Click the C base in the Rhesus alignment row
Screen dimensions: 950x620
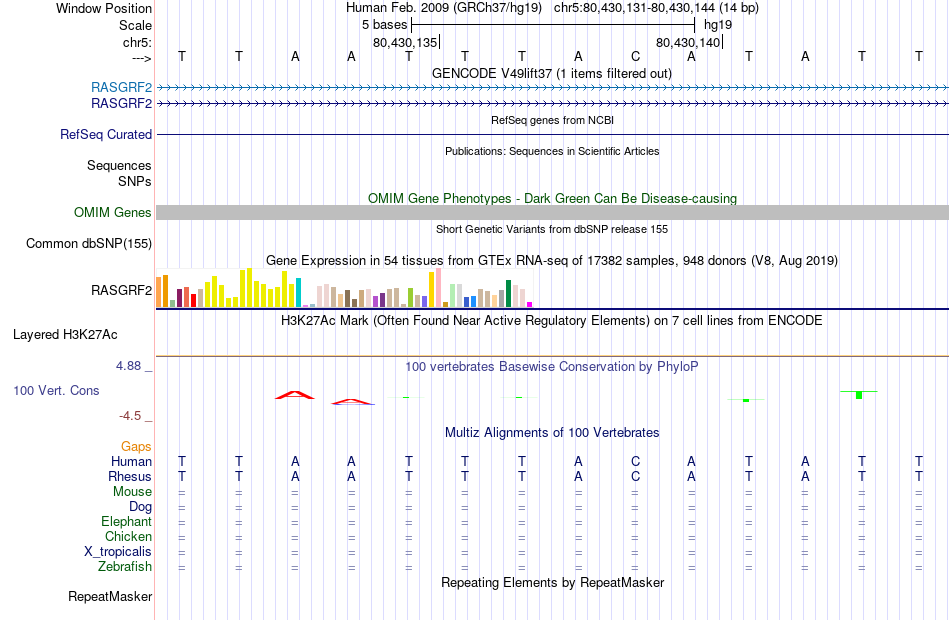635,476
